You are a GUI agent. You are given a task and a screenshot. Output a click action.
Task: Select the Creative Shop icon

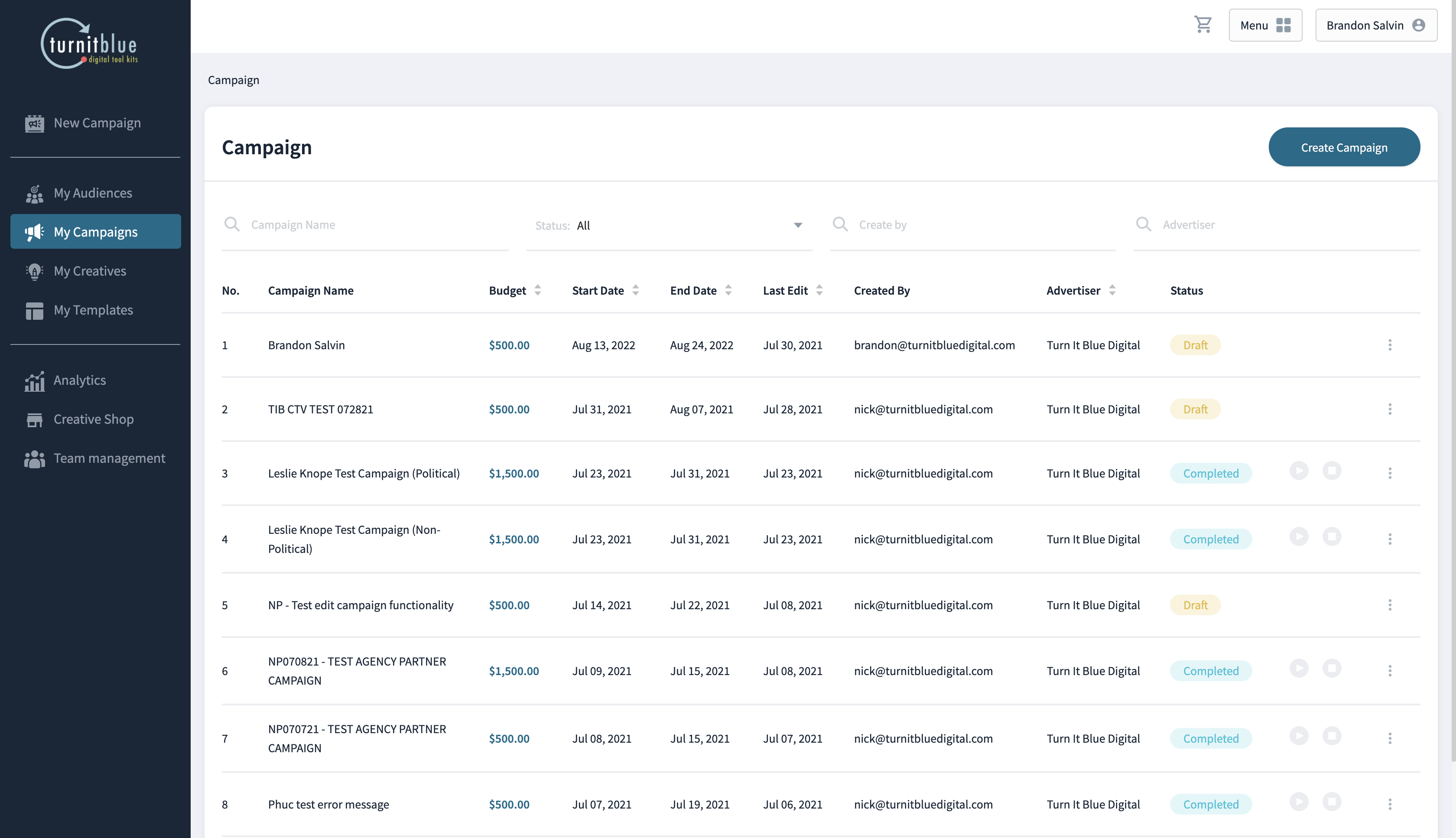click(x=35, y=419)
